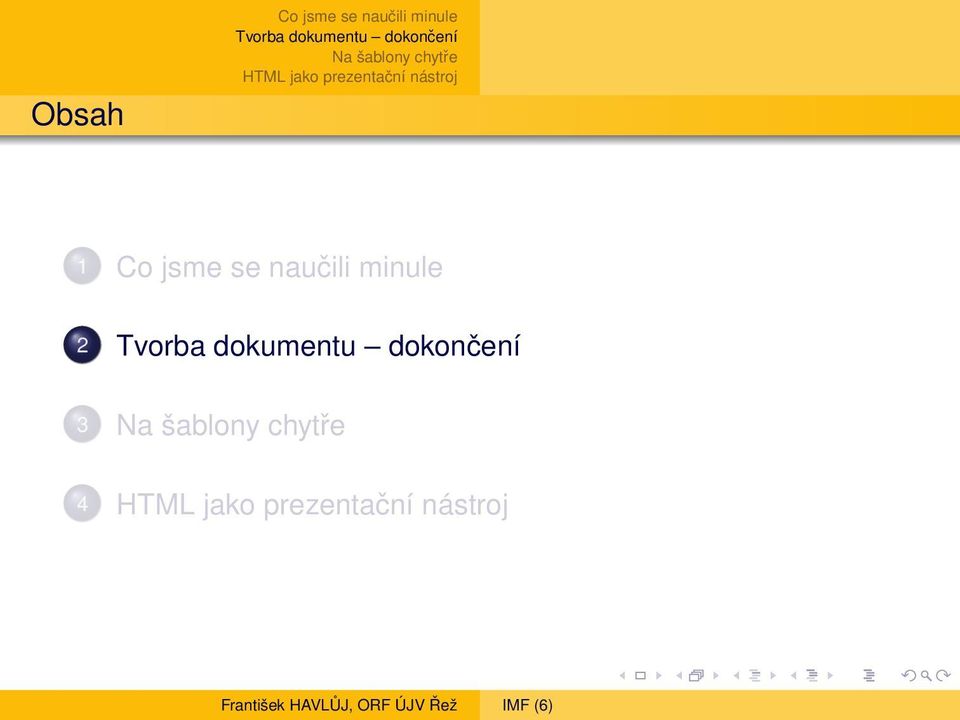Viewport: 960px width, 720px height.
Task: Select outline item 'HTML jako prezentační nástroj'
Action: [312, 505]
